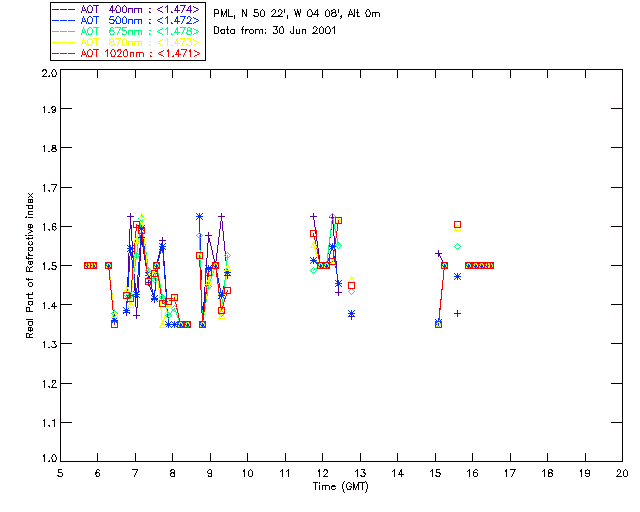This screenshot has height=512, width=640.
Task: Click the 'Time (GMT)' x-axis label
Action: coord(340,487)
